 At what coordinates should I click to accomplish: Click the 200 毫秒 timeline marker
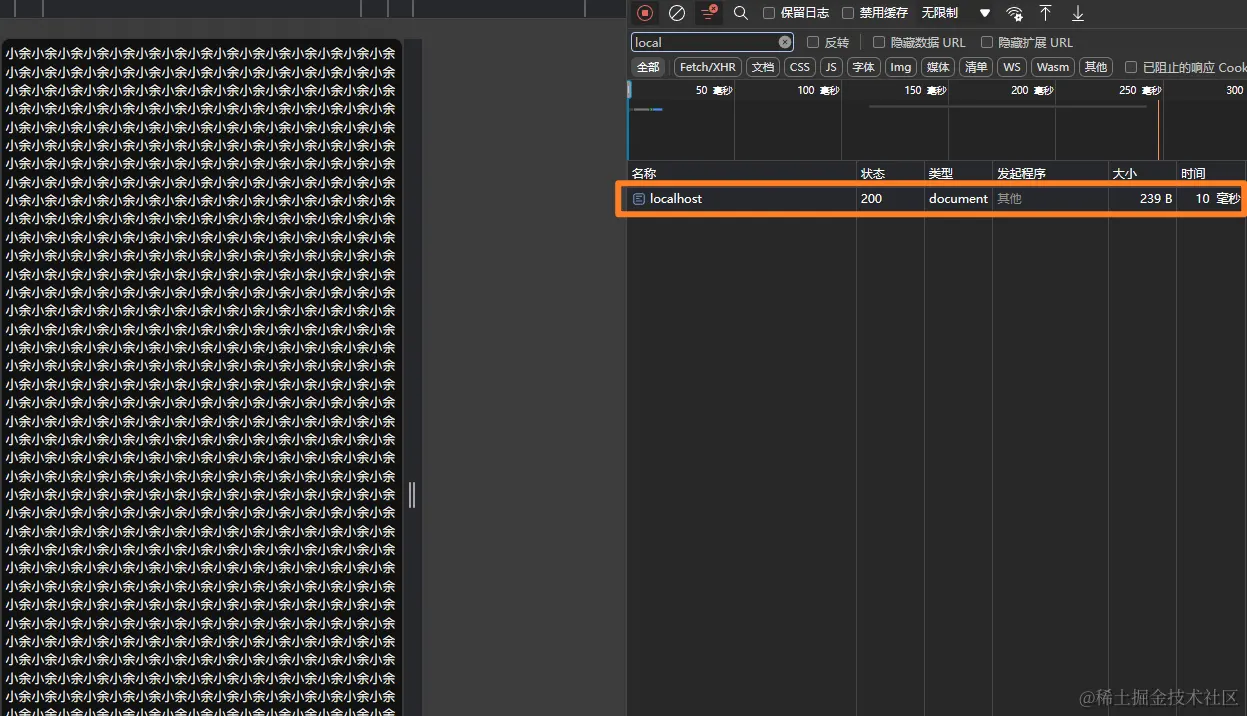pos(1032,90)
